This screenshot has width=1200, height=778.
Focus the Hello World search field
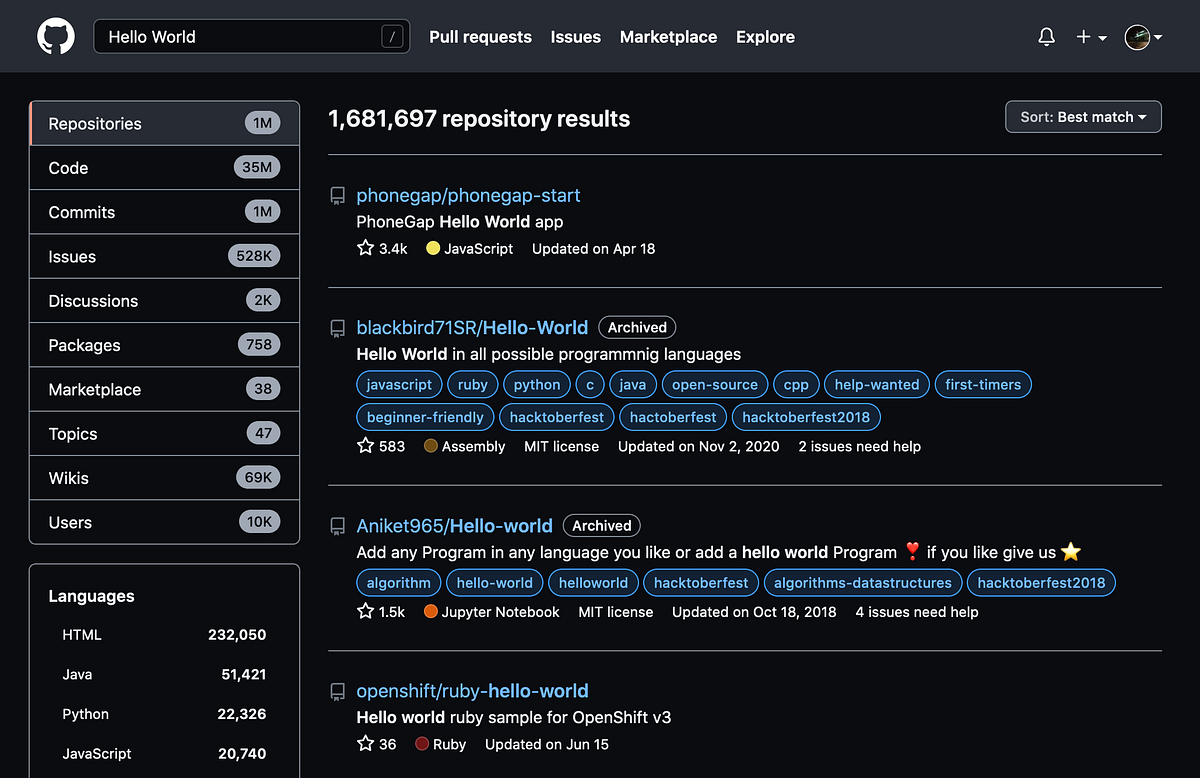click(252, 37)
